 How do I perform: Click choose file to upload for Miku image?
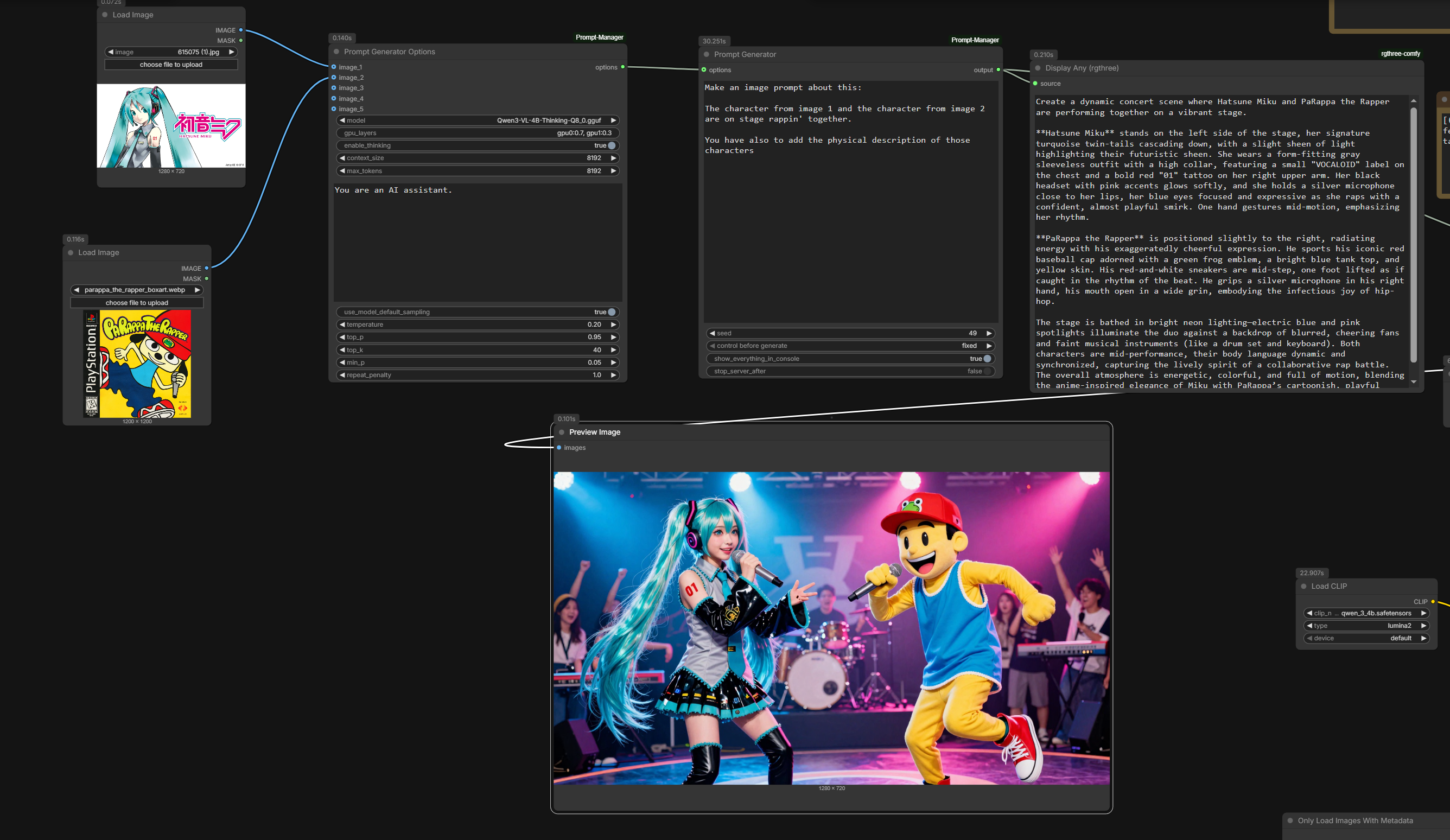click(171, 65)
